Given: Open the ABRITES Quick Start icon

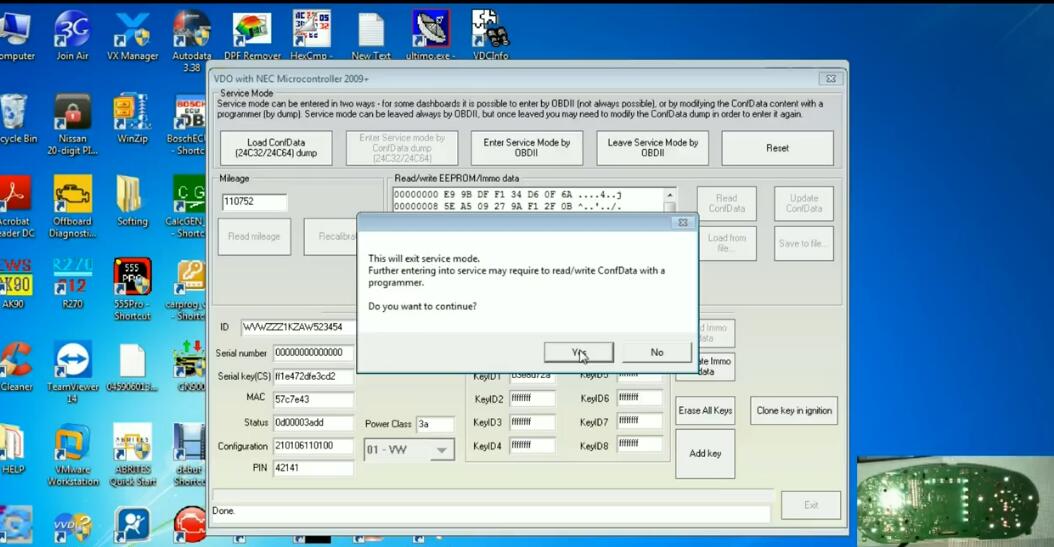Looking at the screenshot, I should (x=132, y=456).
